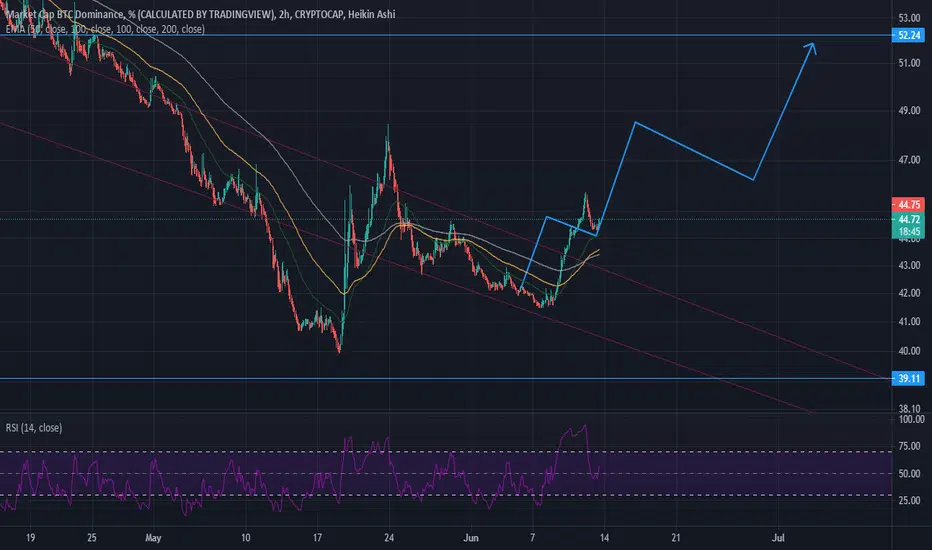Click the RSI 75.00 scale value
The height and width of the screenshot is (550, 932).
(x=909, y=446)
